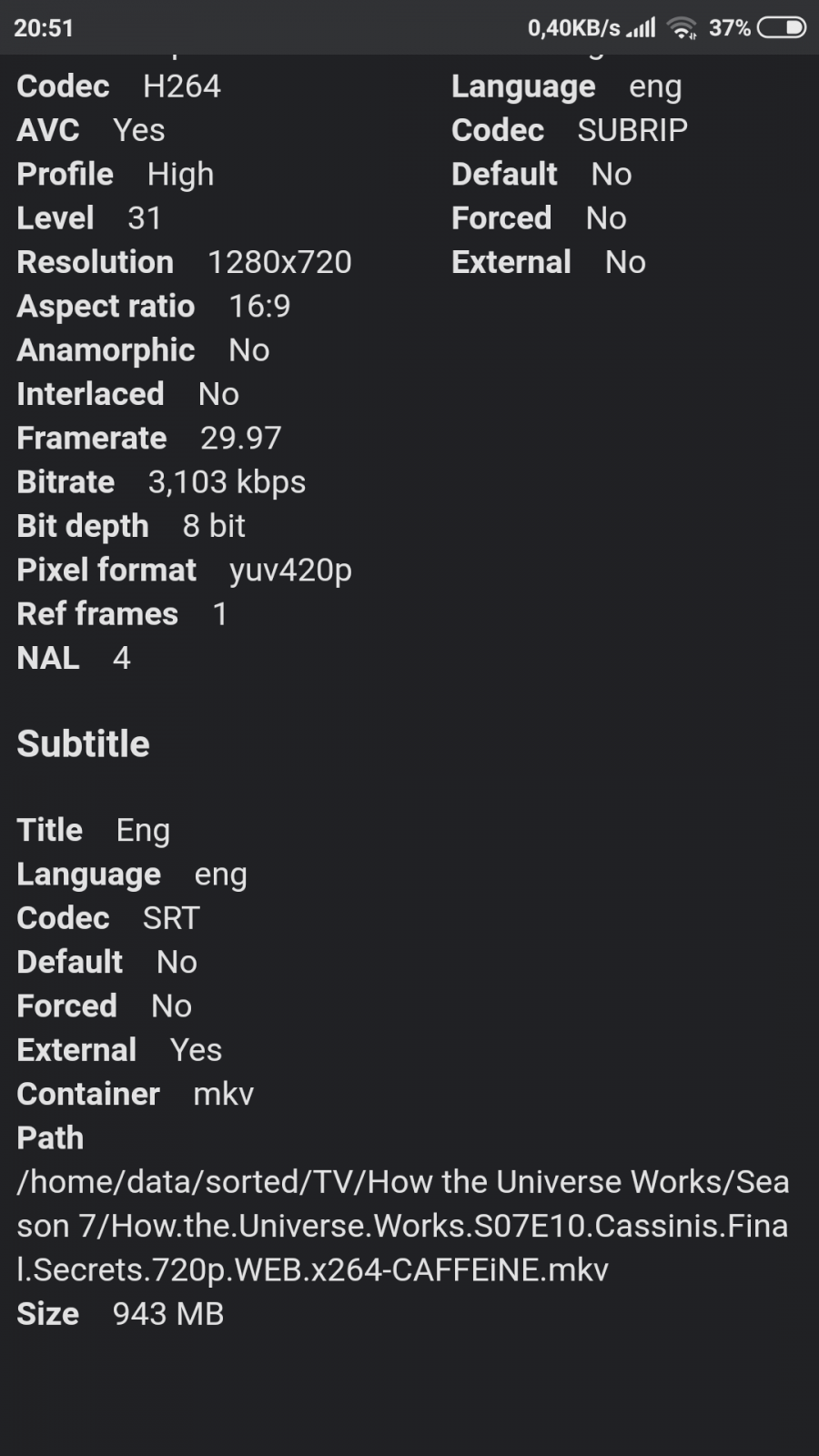This screenshot has width=819, height=1456.
Task: Tap the SRT subtitle codec value
Action: coord(171,918)
